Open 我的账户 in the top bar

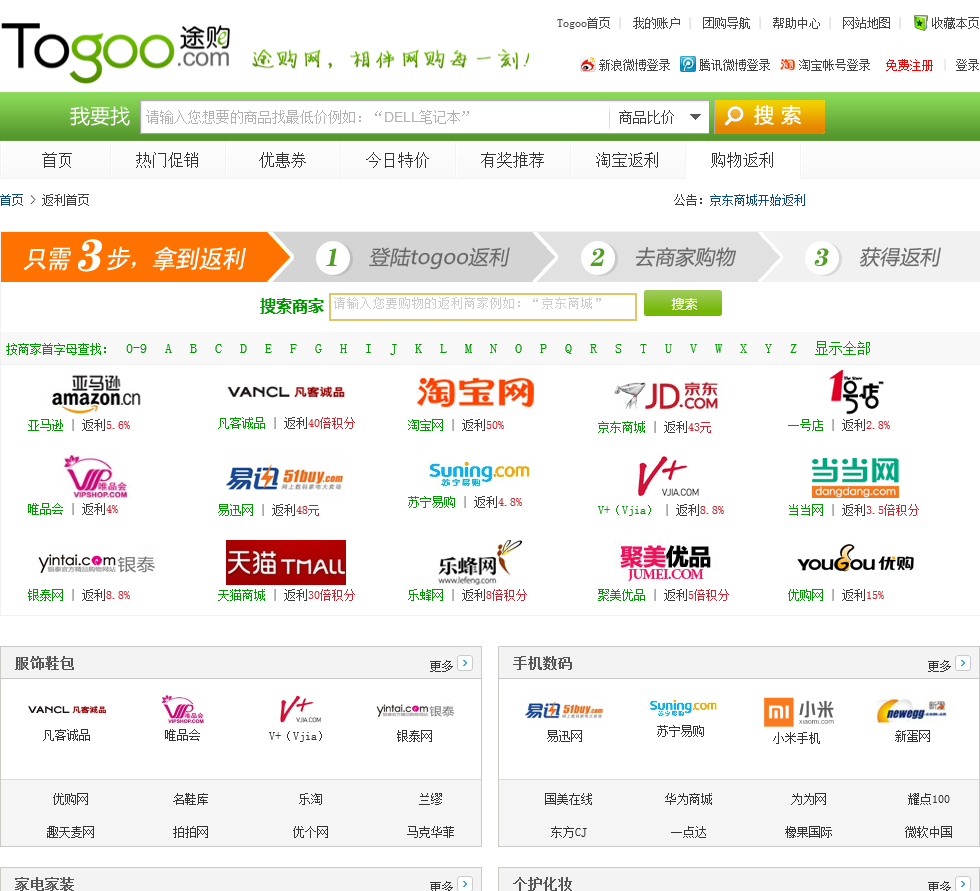[656, 23]
